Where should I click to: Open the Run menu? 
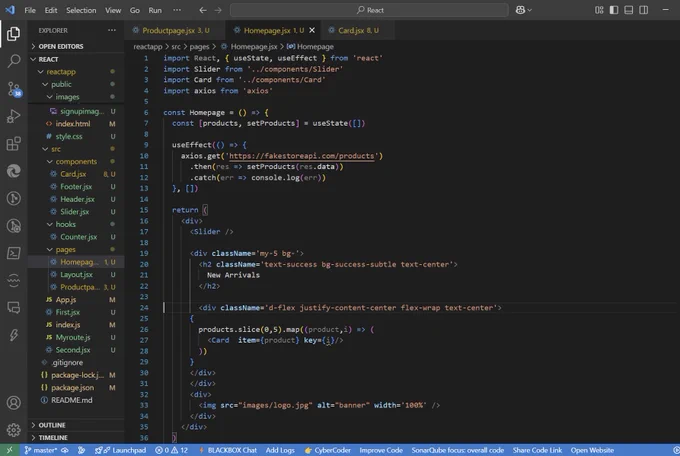click(x=155, y=10)
